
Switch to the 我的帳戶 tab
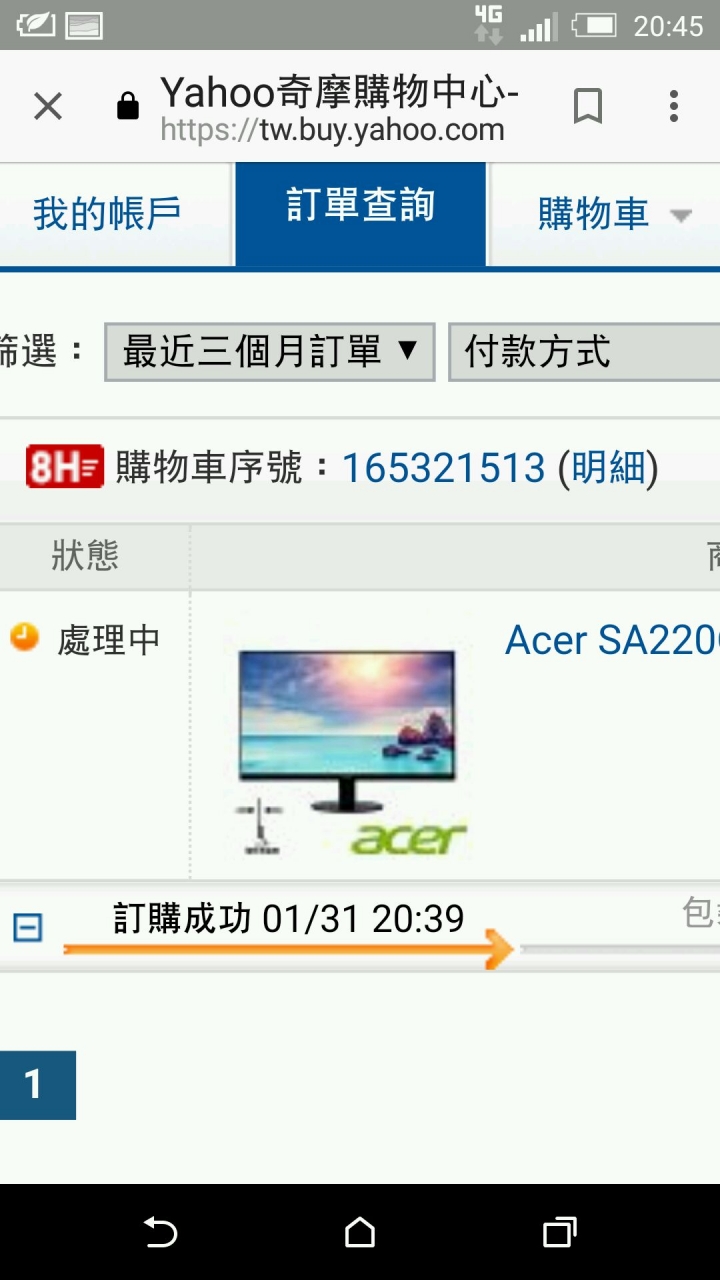[107, 214]
